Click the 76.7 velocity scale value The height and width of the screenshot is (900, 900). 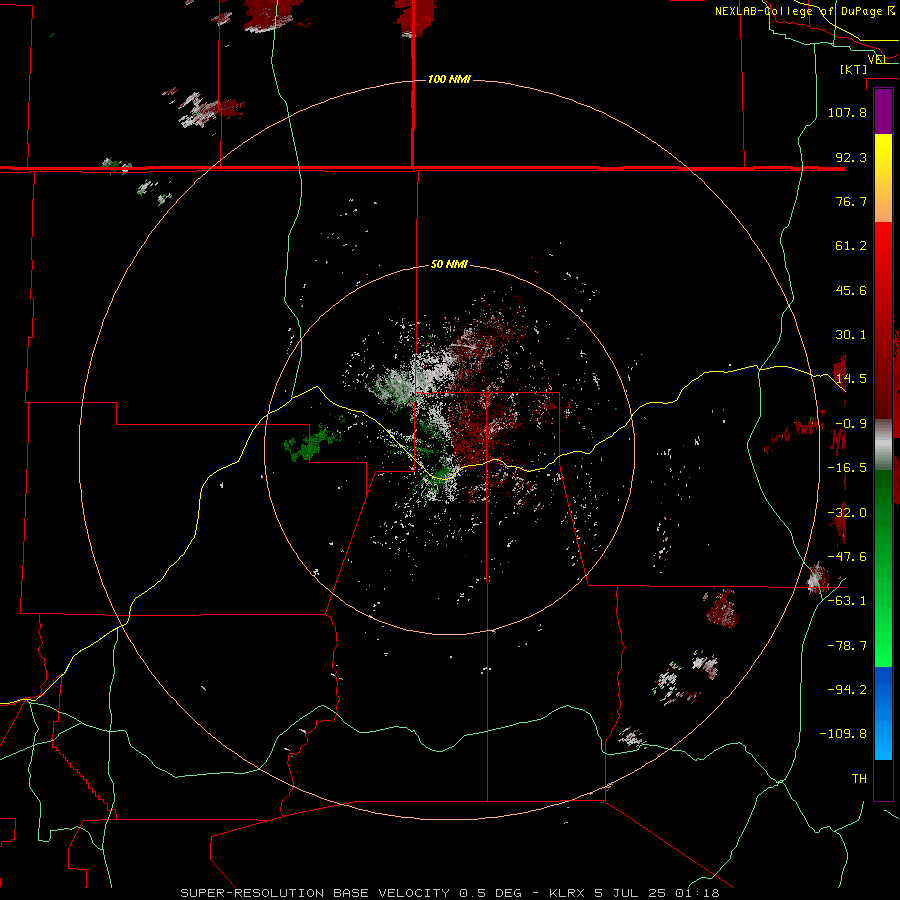[x=851, y=201]
